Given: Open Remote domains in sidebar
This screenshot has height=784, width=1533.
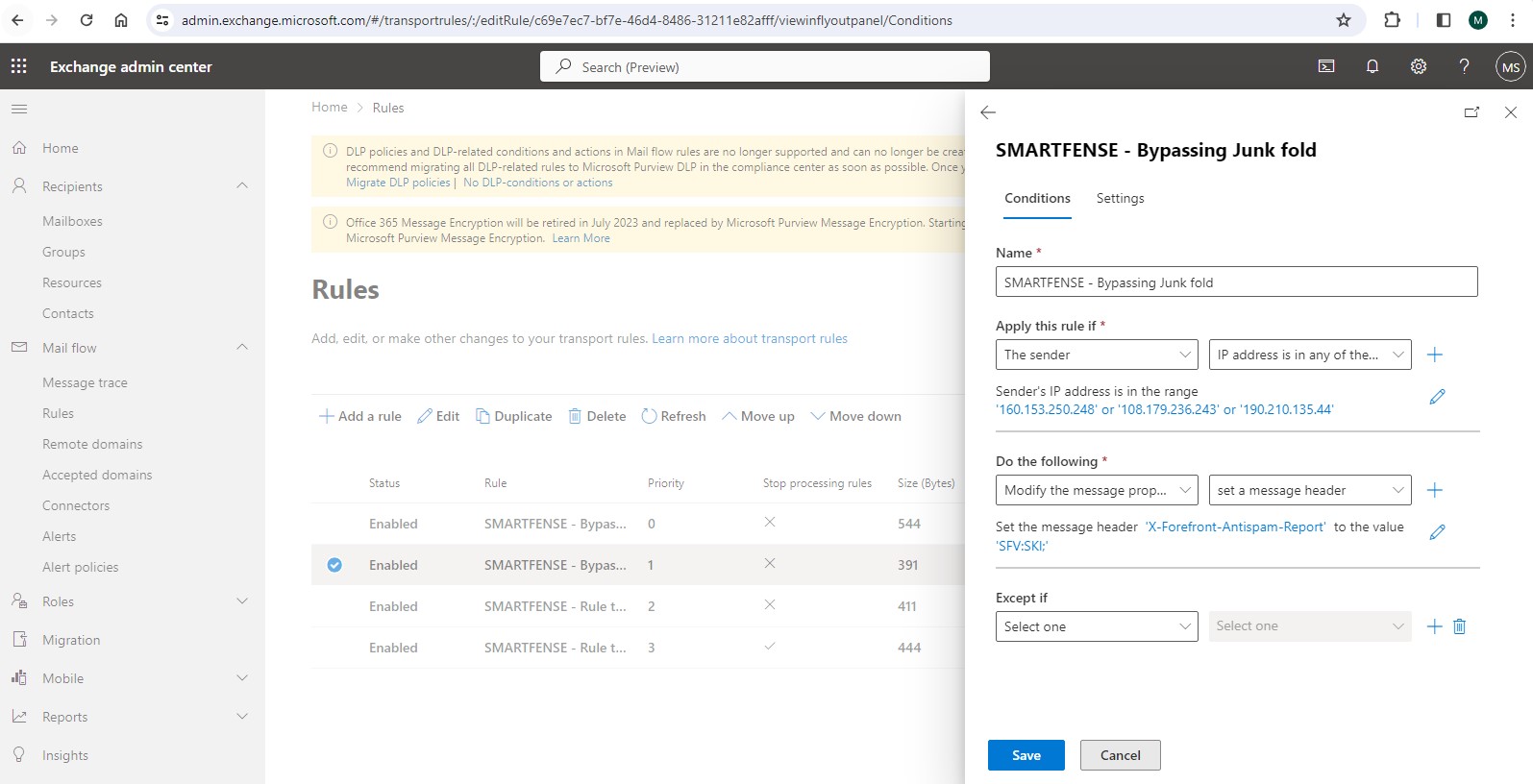Looking at the screenshot, I should pyautogui.click(x=92, y=444).
